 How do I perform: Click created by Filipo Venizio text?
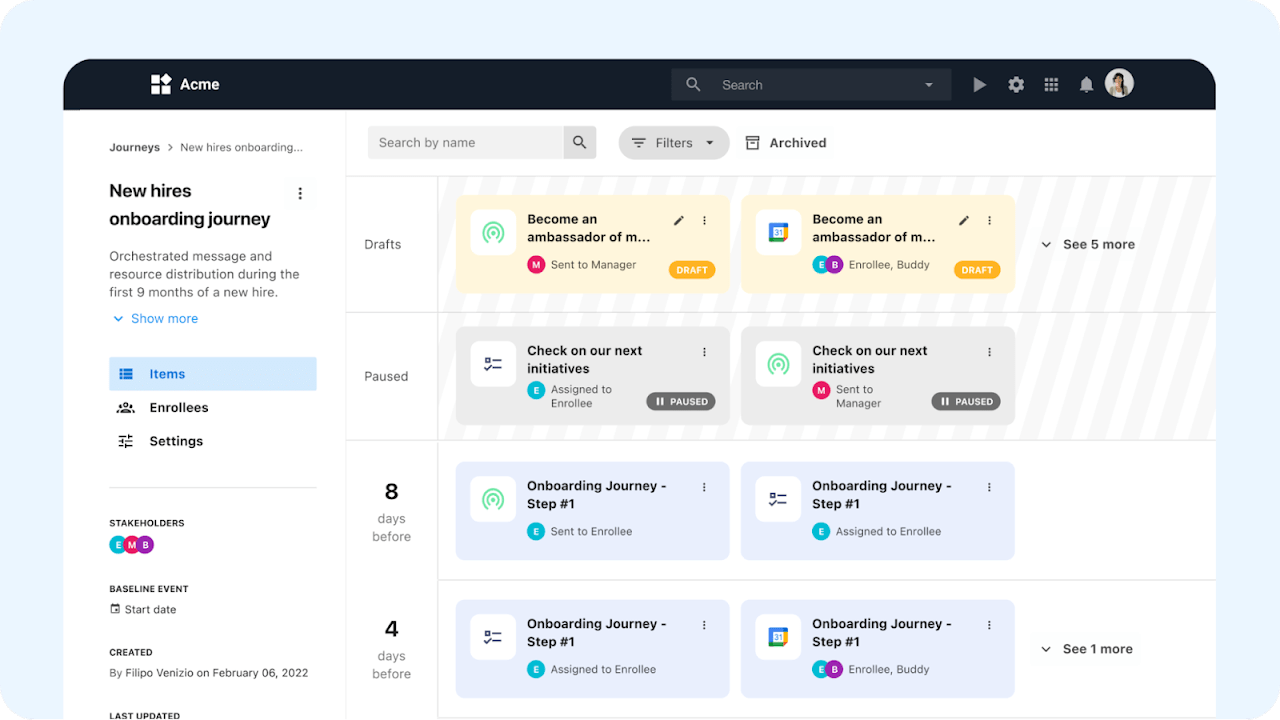pyautogui.click(x=209, y=673)
